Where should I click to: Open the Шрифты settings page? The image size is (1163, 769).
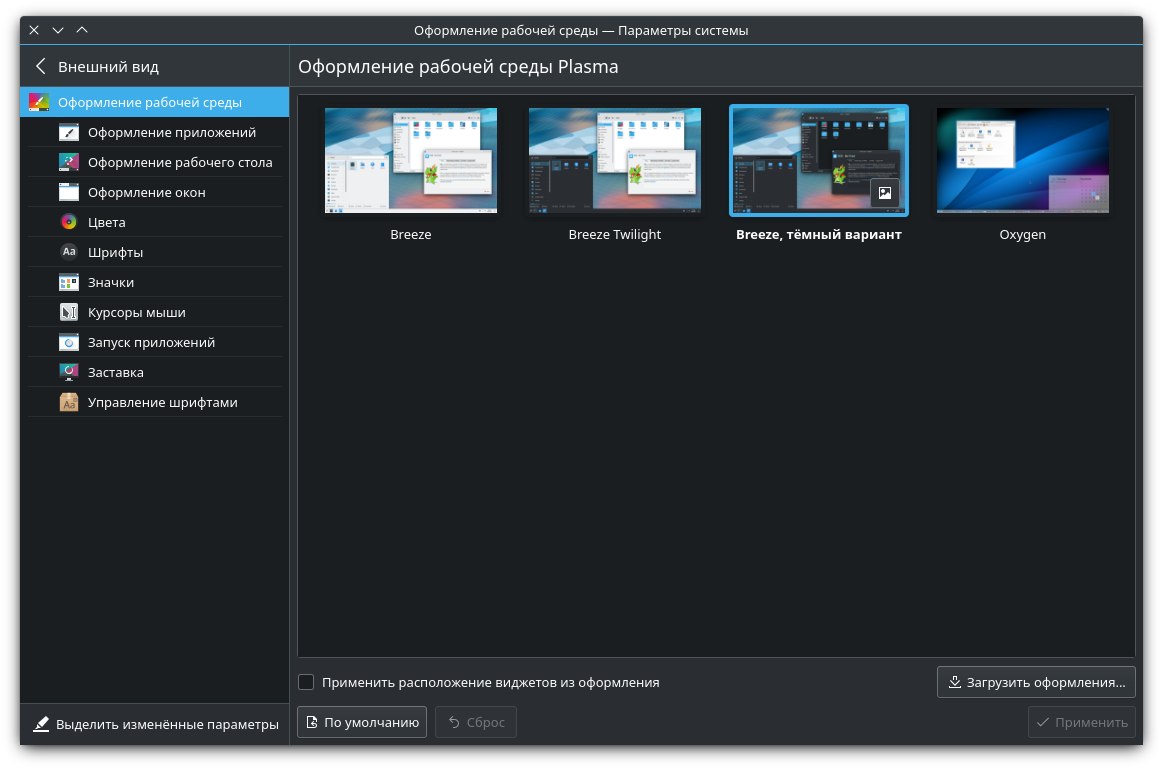pos(155,252)
